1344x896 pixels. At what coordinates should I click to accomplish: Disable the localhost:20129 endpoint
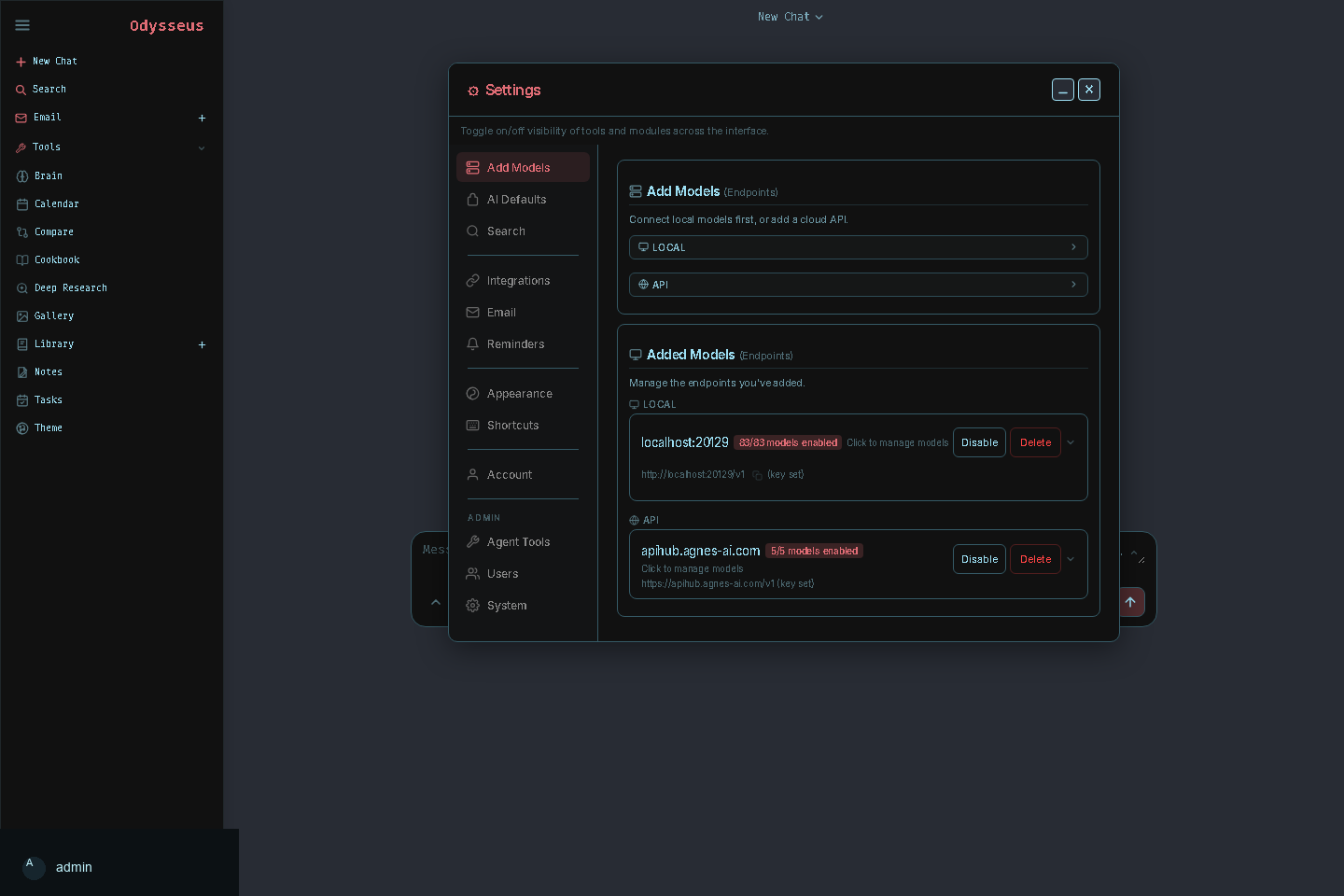point(979,442)
